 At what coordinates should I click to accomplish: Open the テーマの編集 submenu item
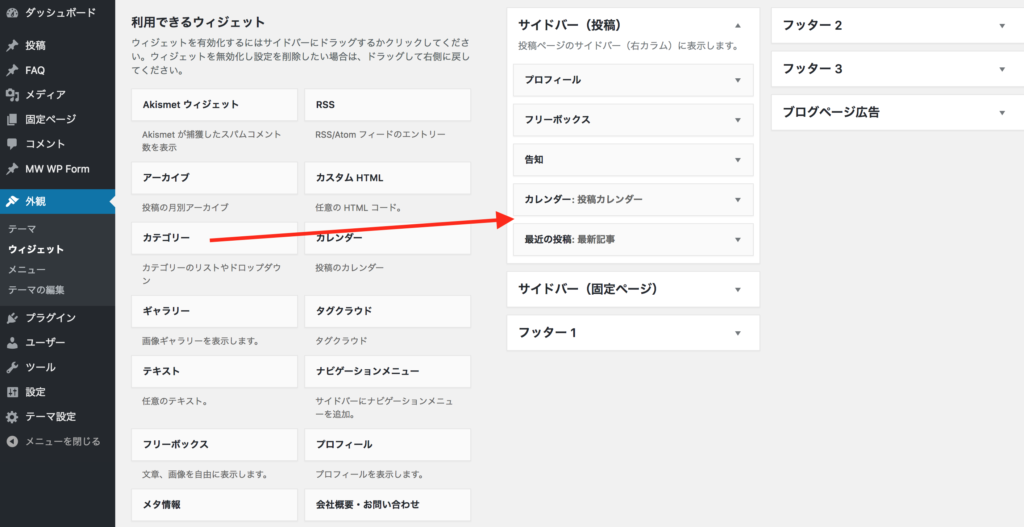[36, 290]
